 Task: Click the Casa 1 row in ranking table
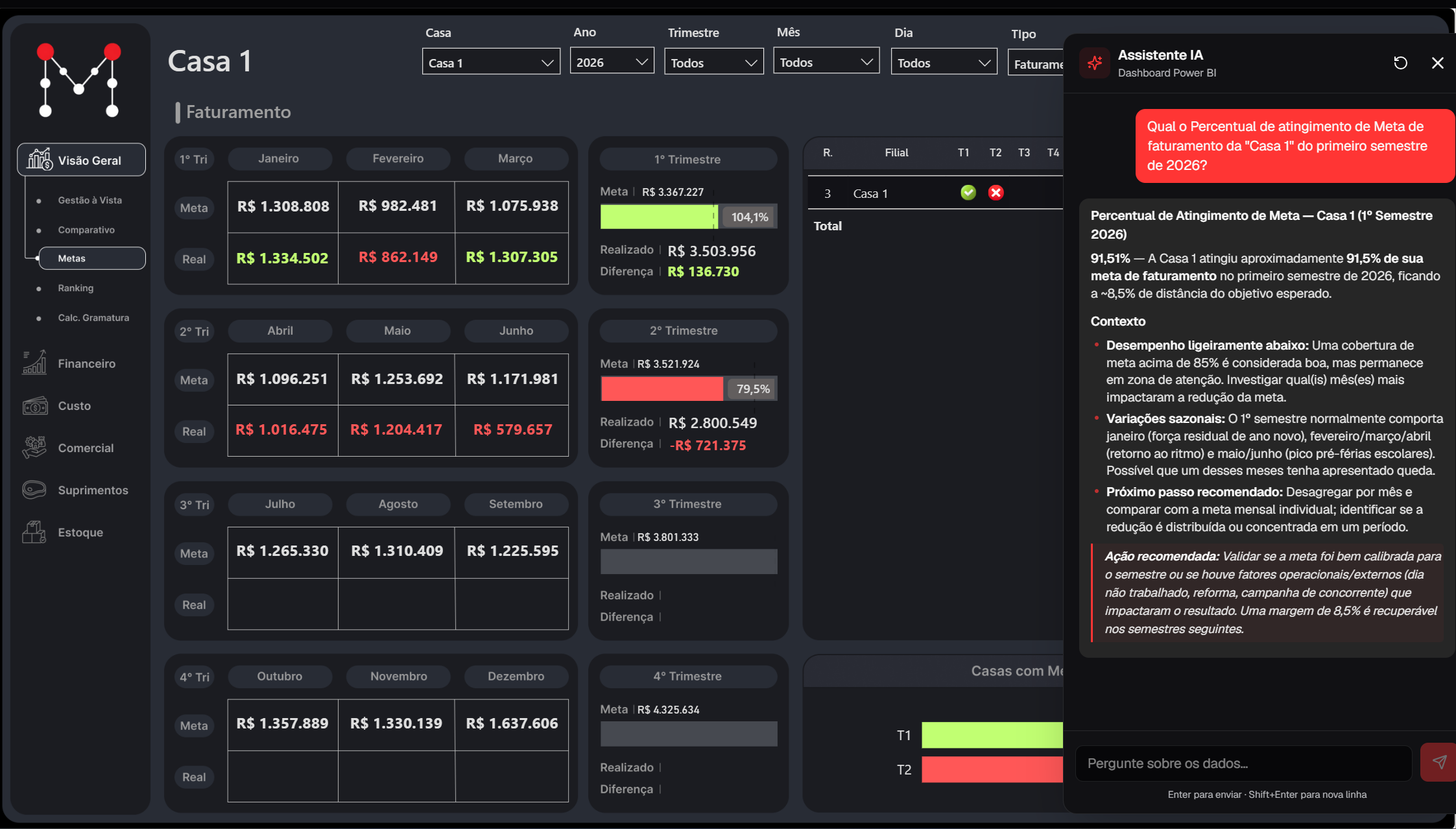coord(935,193)
